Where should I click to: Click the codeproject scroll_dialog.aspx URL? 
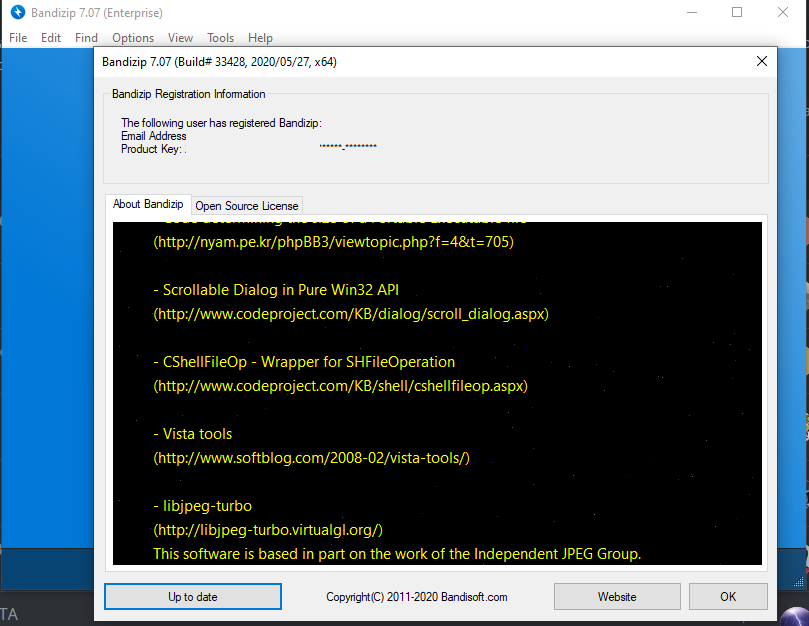351,314
